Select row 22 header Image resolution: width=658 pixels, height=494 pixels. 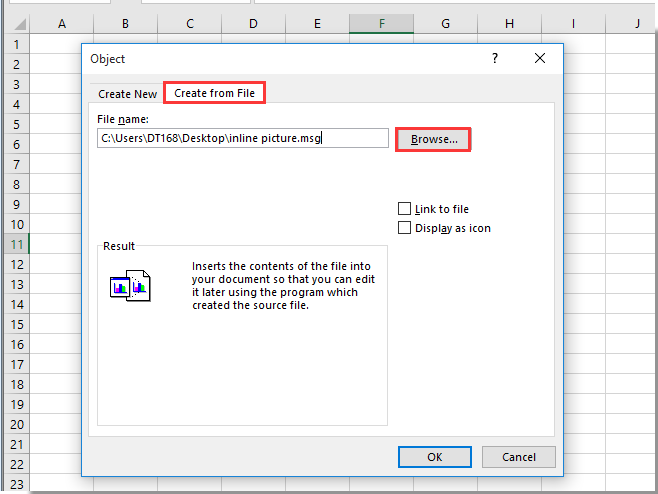click(15, 464)
